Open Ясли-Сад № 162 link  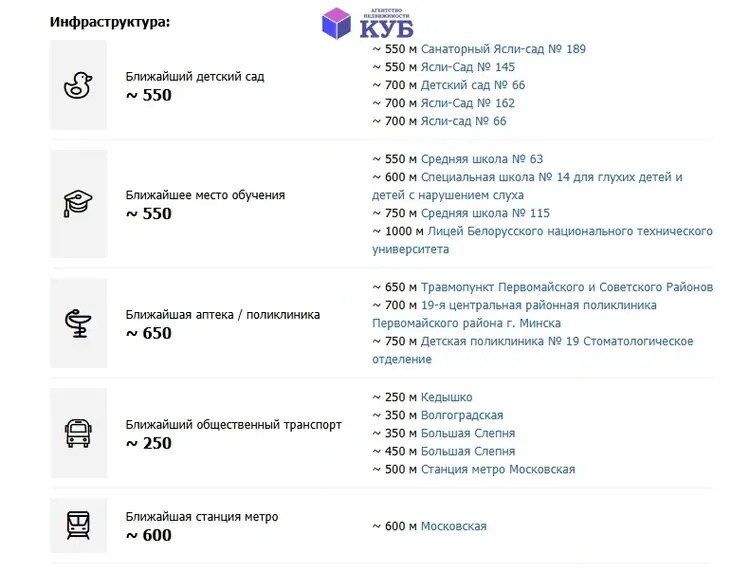[468, 103]
